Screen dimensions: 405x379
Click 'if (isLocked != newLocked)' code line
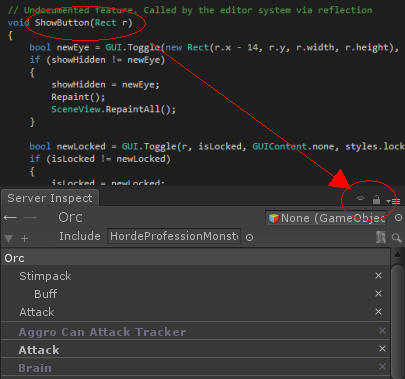click(100, 159)
